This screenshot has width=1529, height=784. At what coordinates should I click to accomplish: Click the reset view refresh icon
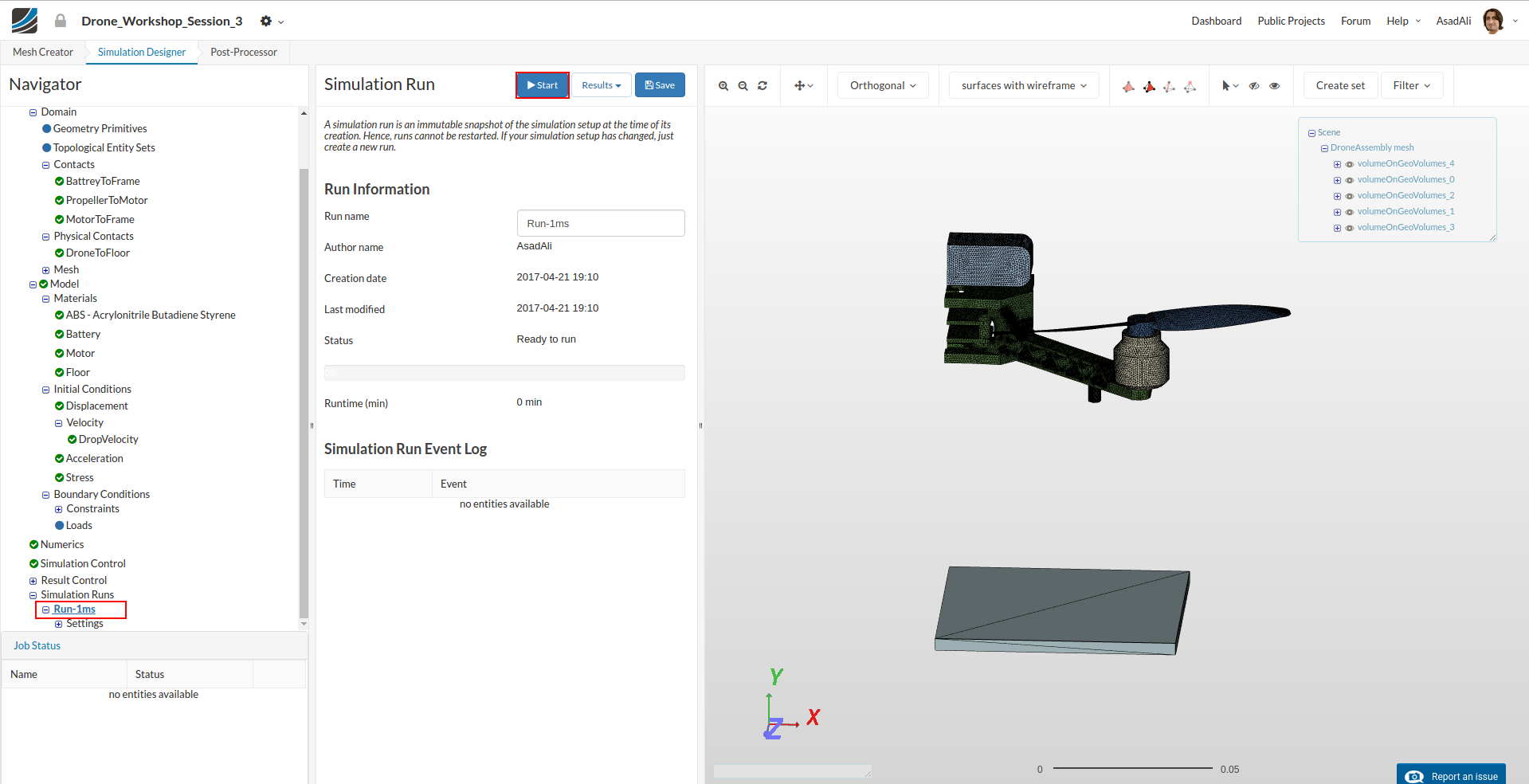[x=763, y=86]
